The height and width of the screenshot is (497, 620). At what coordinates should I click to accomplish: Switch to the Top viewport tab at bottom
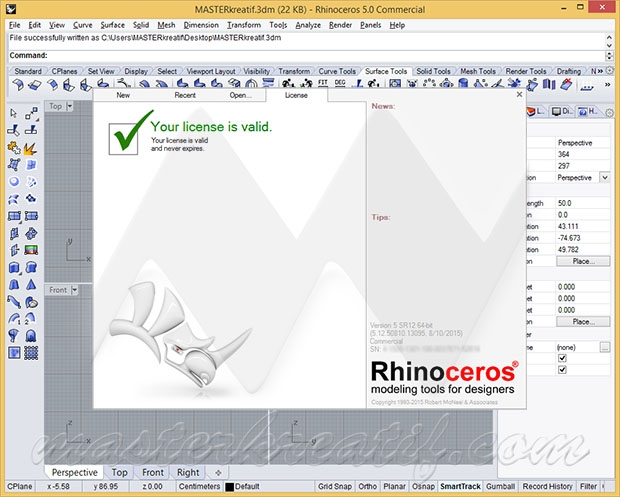(x=119, y=472)
